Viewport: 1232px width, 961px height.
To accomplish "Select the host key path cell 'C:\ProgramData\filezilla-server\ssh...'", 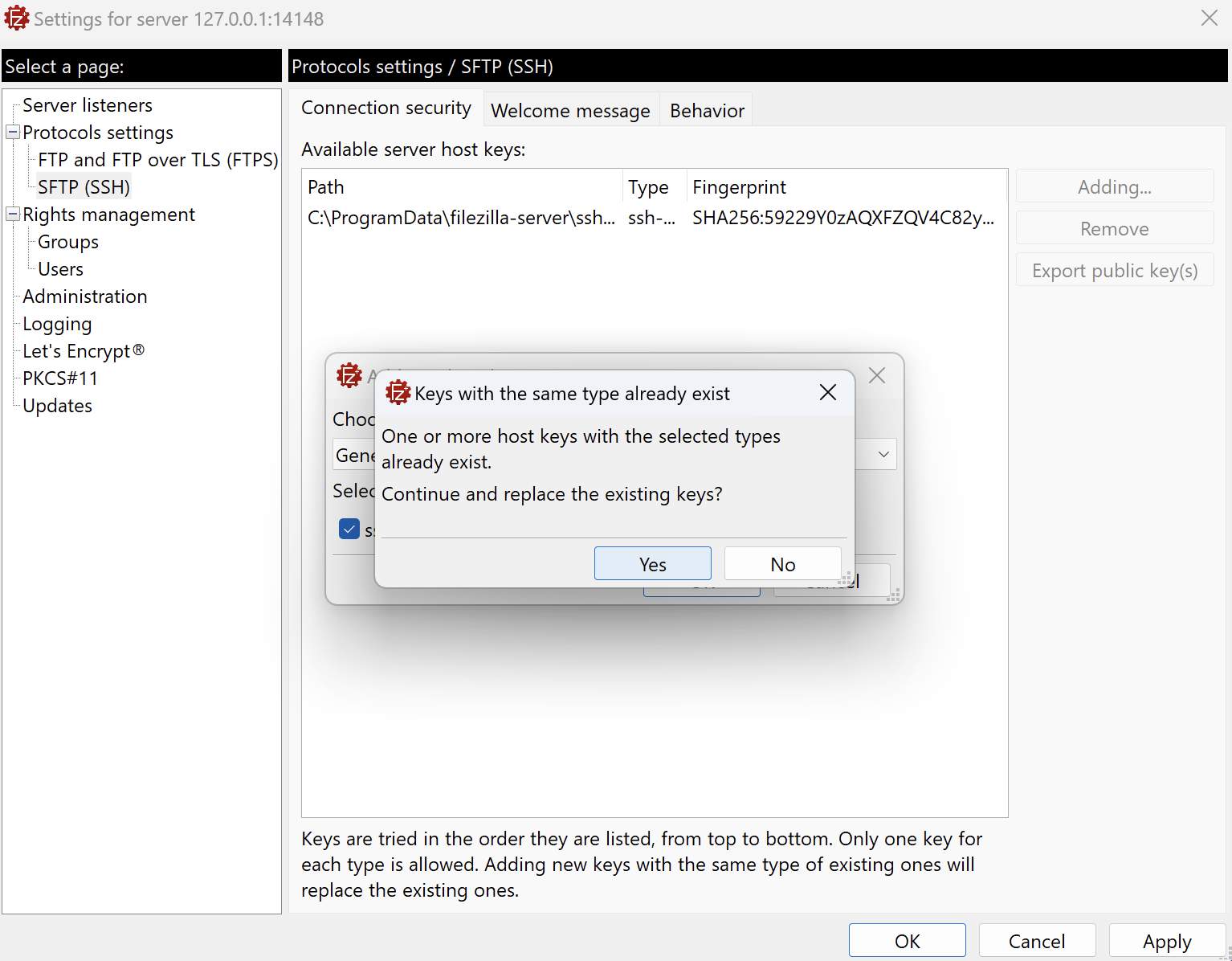I will [462, 218].
